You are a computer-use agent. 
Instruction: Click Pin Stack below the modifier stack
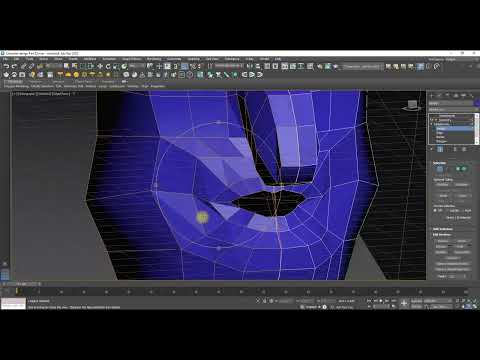click(x=432, y=149)
